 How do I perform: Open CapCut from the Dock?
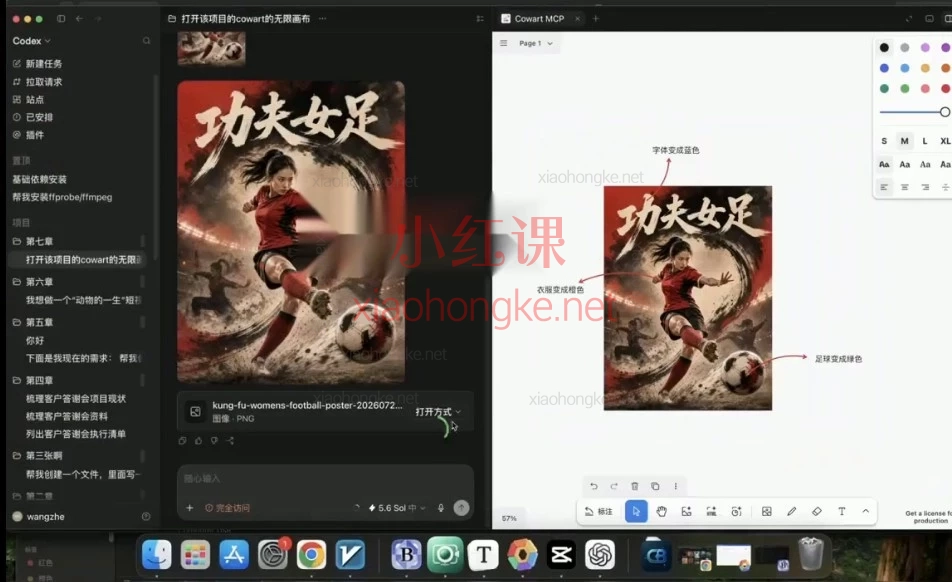click(561, 554)
